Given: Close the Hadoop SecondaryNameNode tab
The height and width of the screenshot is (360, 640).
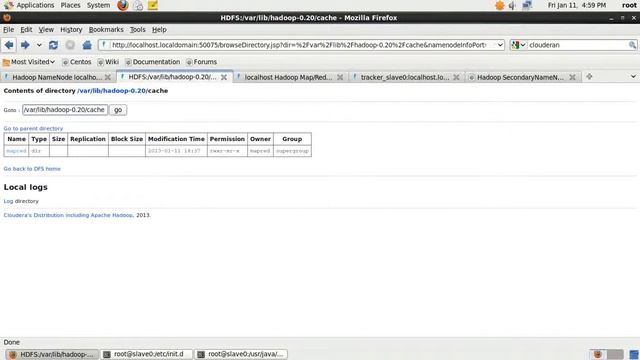Looking at the screenshot, I should [x=573, y=77].
